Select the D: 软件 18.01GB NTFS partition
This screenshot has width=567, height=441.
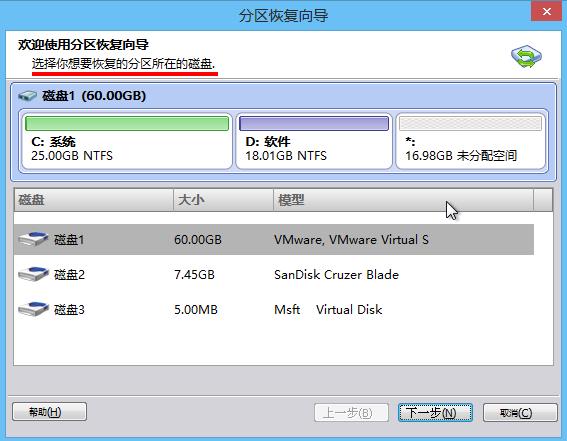[x=314, y=141]
